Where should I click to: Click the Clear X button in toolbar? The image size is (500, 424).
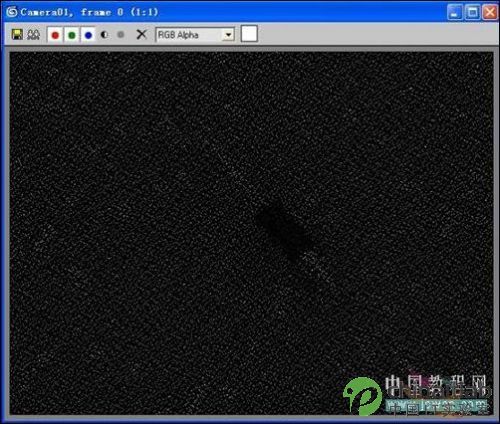tap(141, 34)
